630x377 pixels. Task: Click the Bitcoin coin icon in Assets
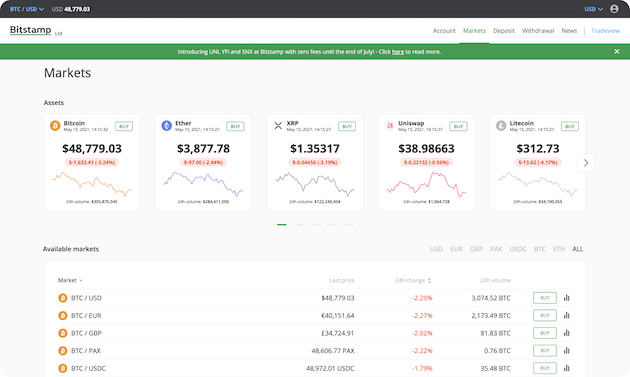(55, 126)
